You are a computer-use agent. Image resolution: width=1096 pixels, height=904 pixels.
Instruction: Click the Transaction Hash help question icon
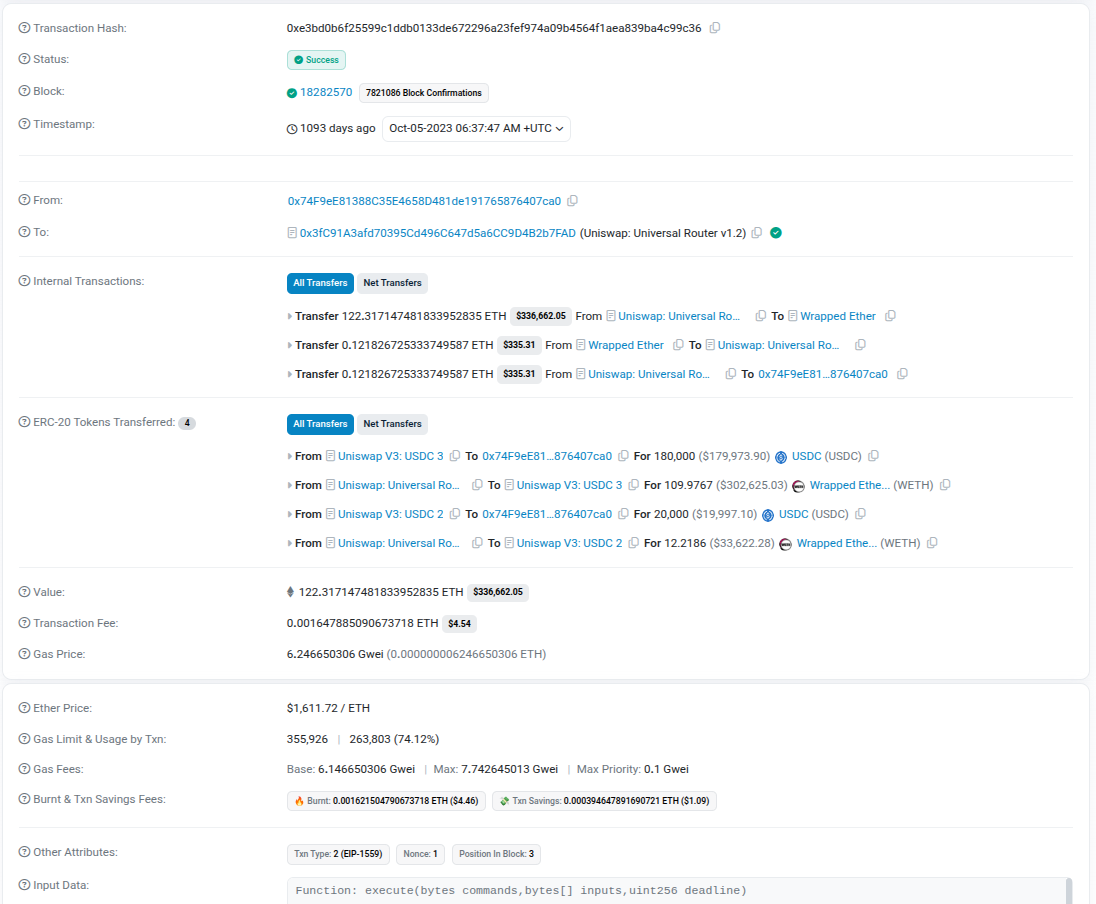[24, 28]
